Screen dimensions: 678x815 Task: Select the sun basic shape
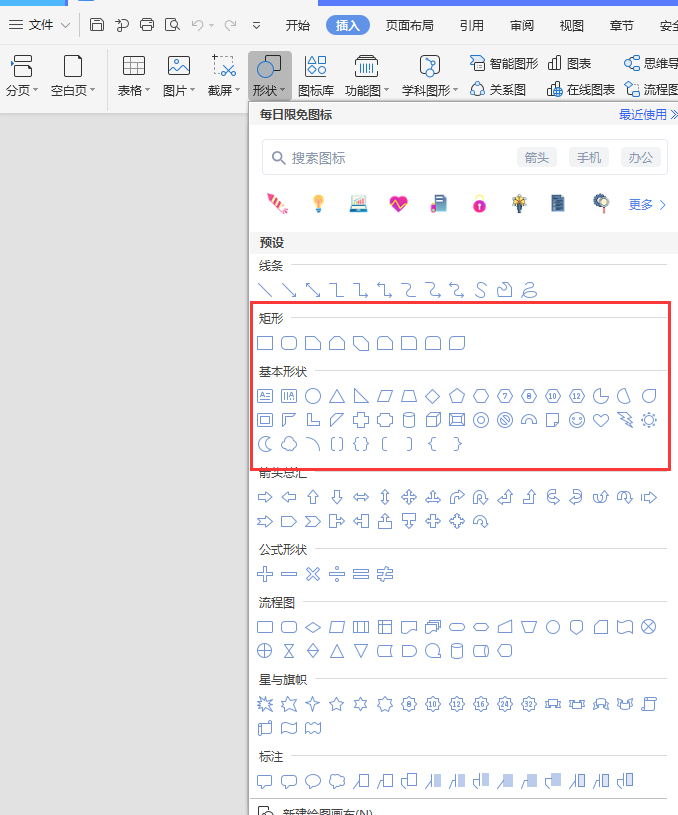(x=649, y=420)
